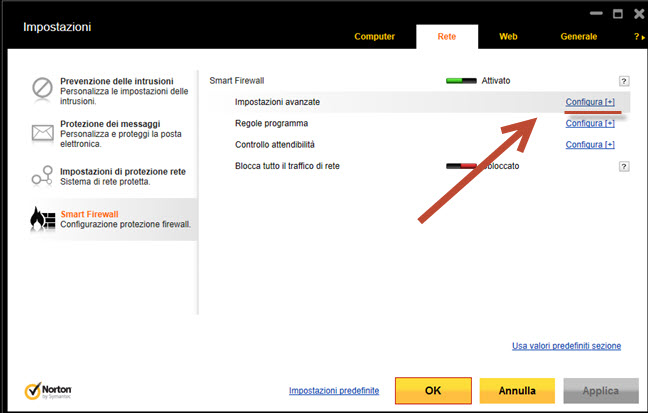
Task: Select Protezione dei messaggi section
Action: pyautogui.click(x=112, y=134)
